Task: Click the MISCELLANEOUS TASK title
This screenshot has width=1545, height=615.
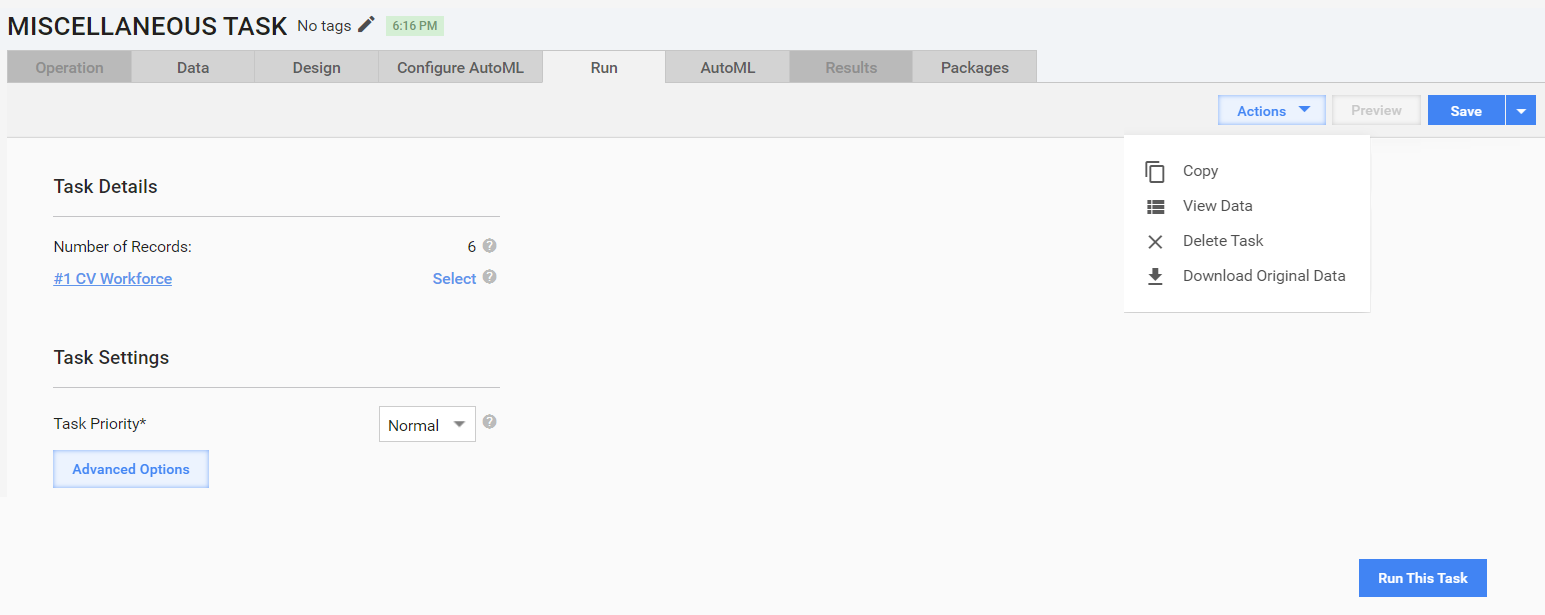Action: [147, 27]
